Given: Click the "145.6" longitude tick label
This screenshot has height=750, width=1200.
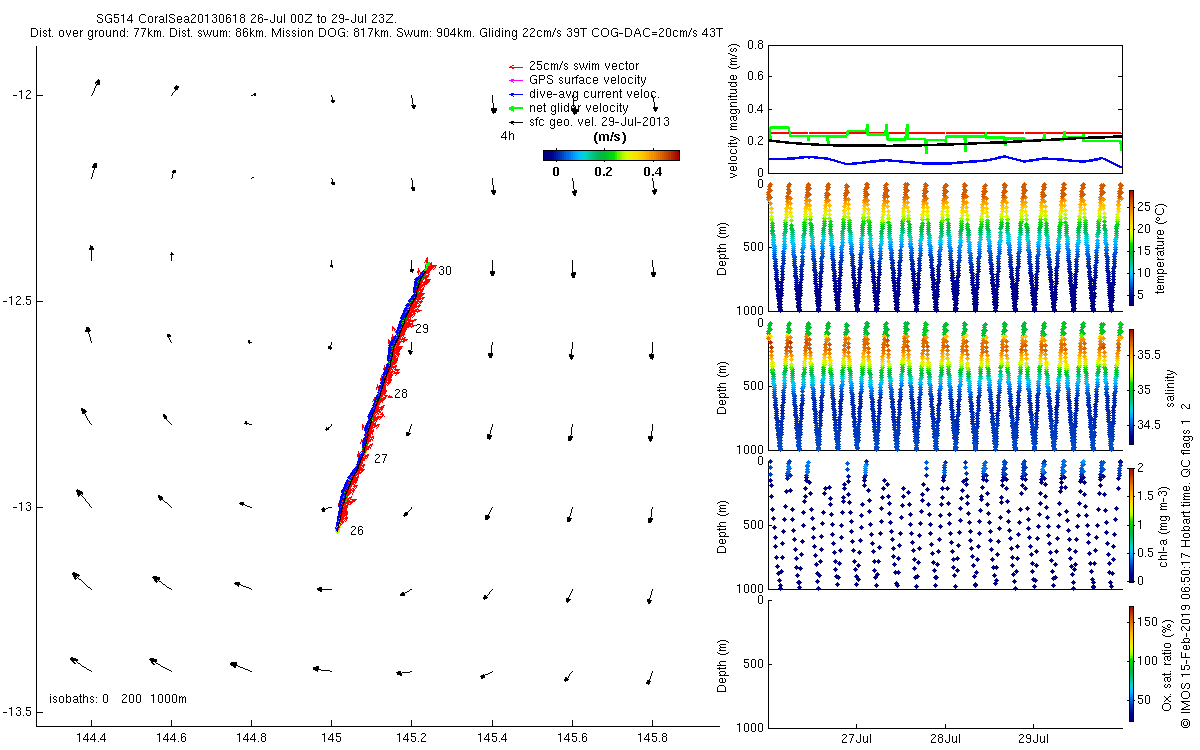Looking at the screenshot, I should click(x=572, y=740).
